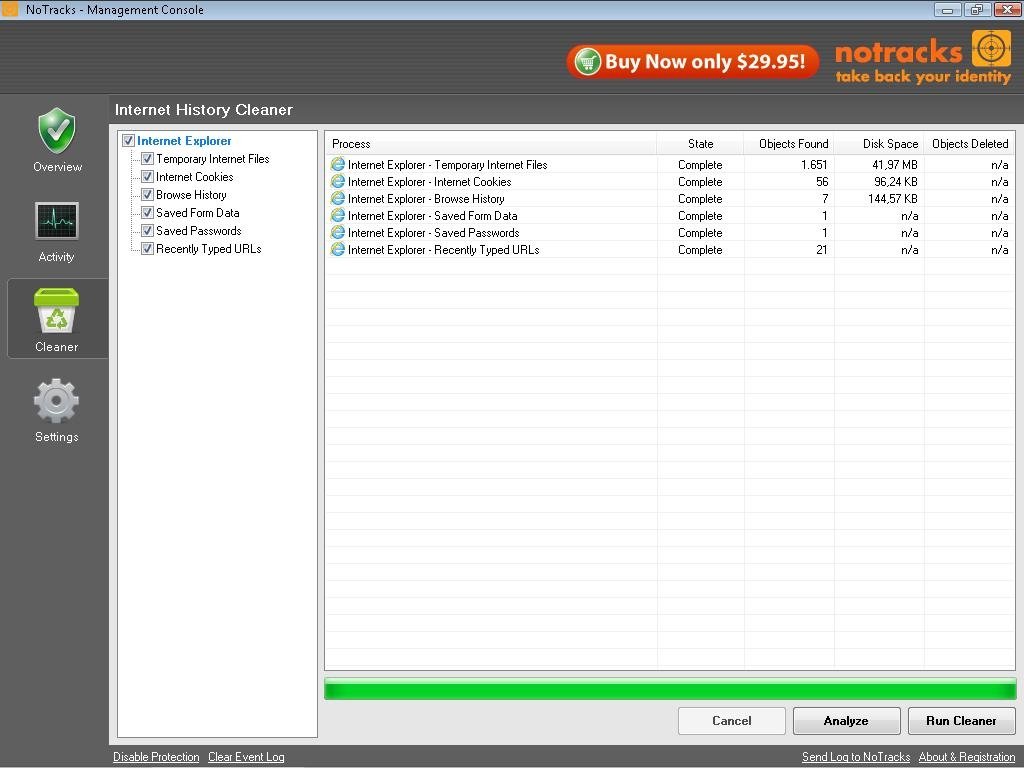Sort by the Process column header
The height and width of the screenshot is (768, 1024).
[x=491, y=144]
